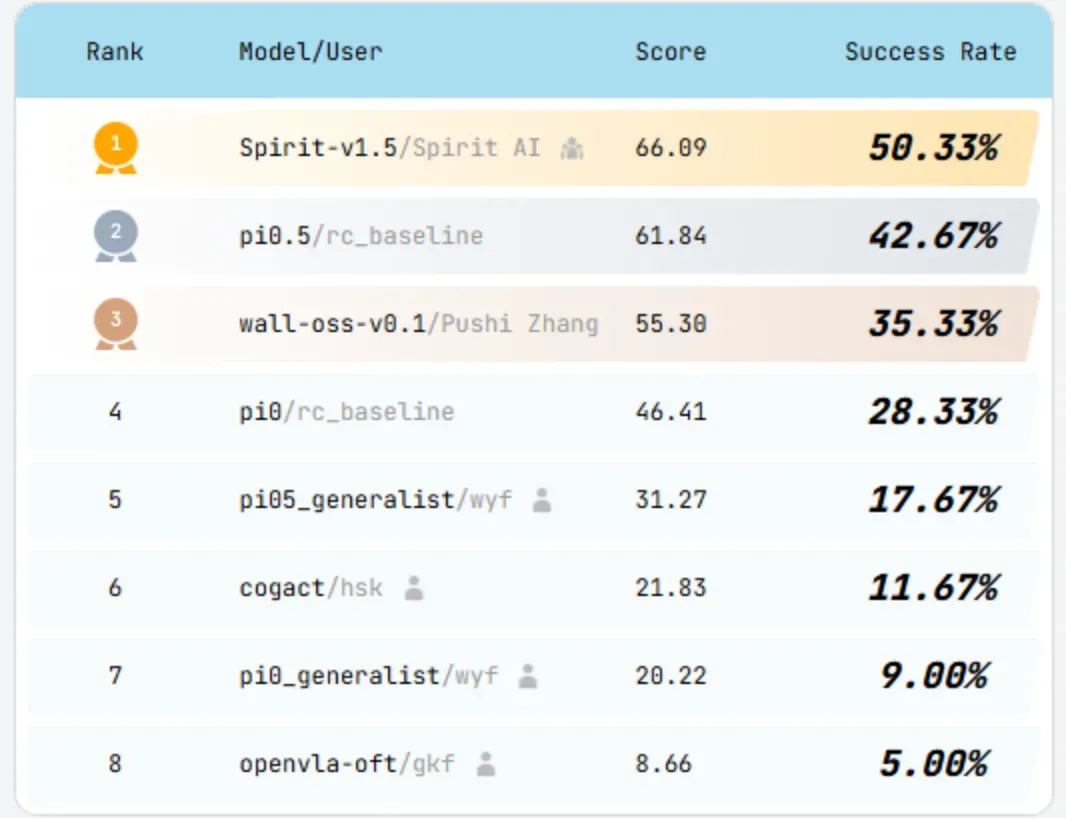Click the score value 21.83
Viewport: 1067px width, 818px height.
[671, 588]
